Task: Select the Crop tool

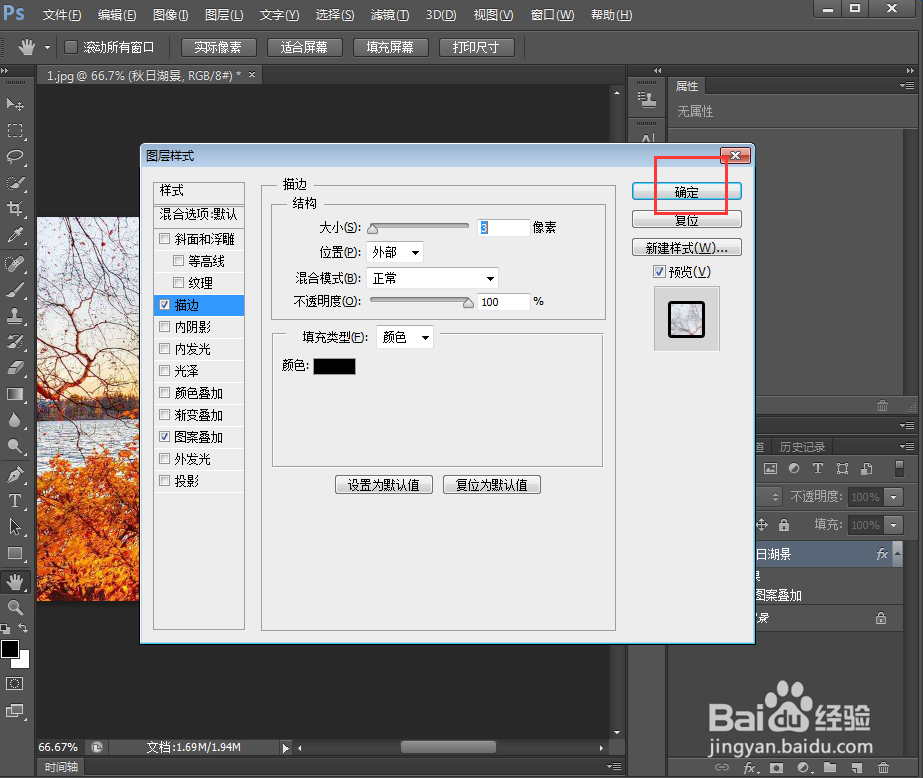Action: click(x=14, y=209)
